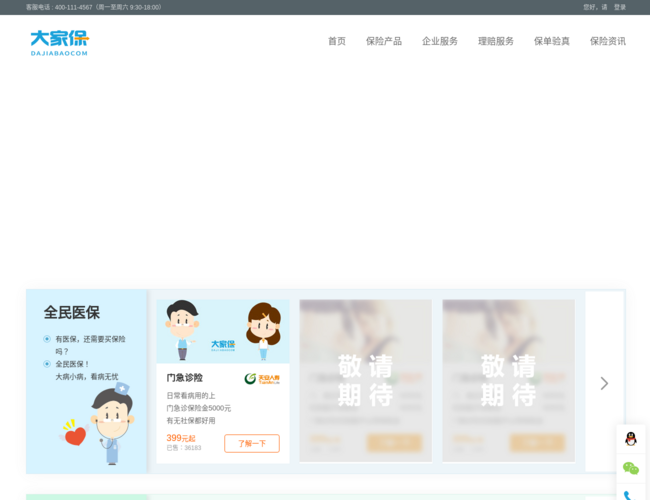Click the 天安人寿 insurer logo
Image resolution: width=650 pixels, height=500 pixels.
(x=262, y=379)
